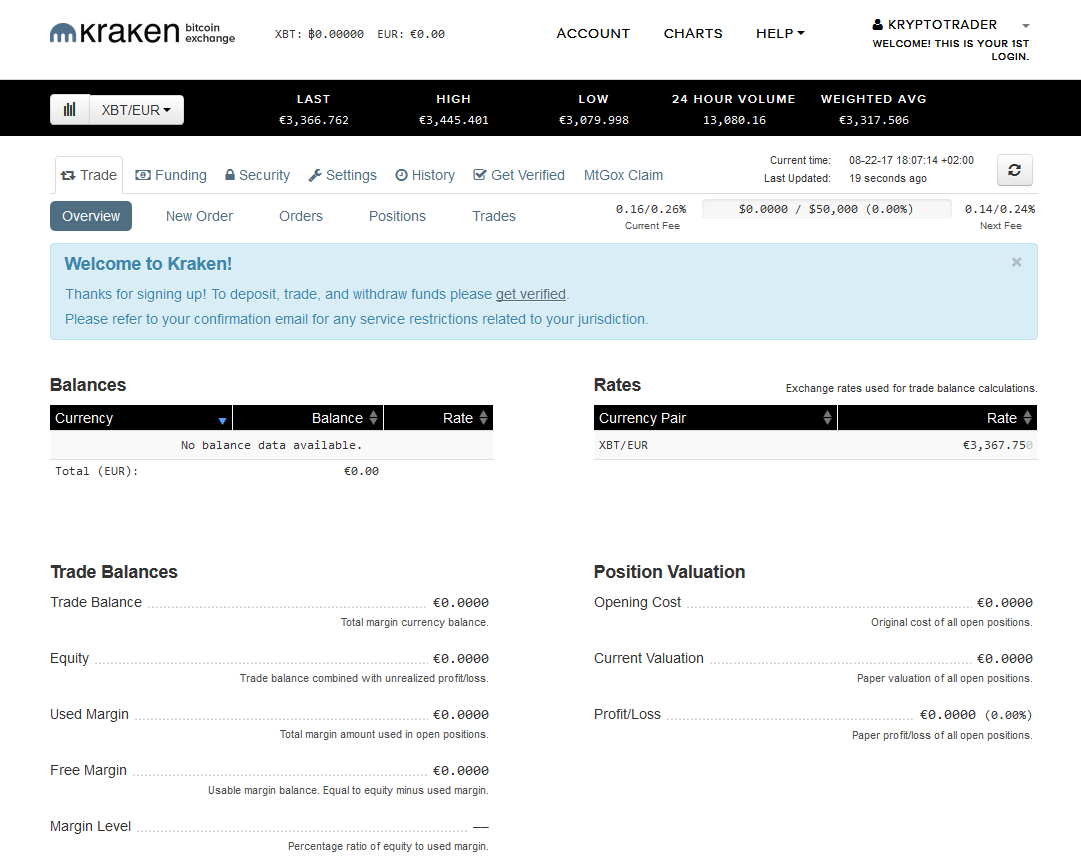The image size is (1081, 866).
Task: Click the Funding banknote icon
Action: click(143, 175)
